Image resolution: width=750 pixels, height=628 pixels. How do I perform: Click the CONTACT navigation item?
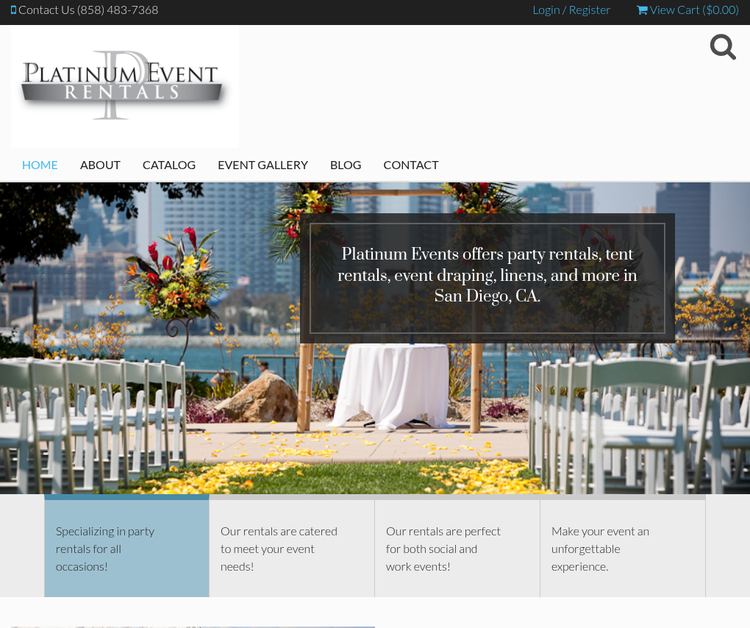411,165
